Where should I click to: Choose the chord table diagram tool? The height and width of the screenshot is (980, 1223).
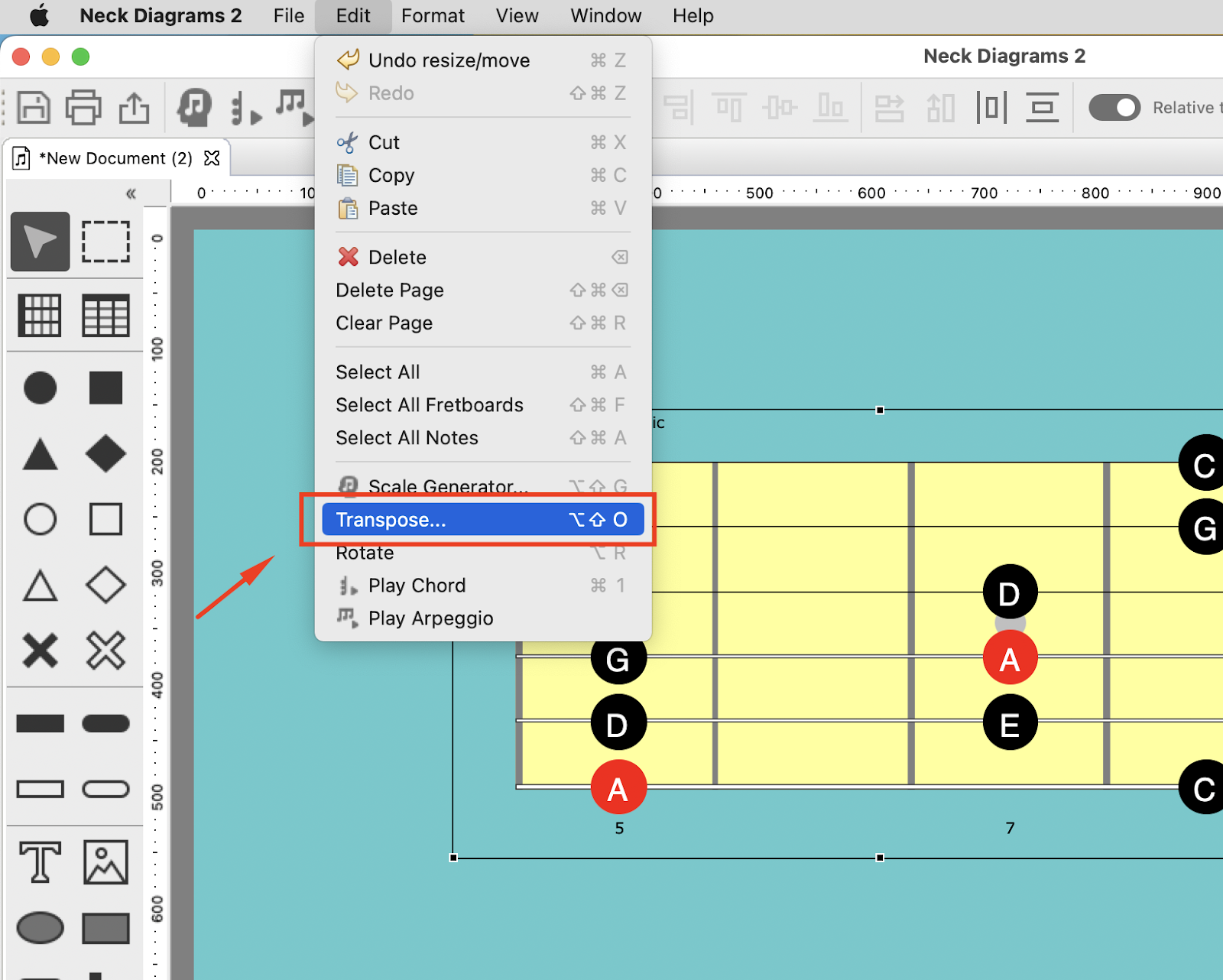(x=105, y=315)
